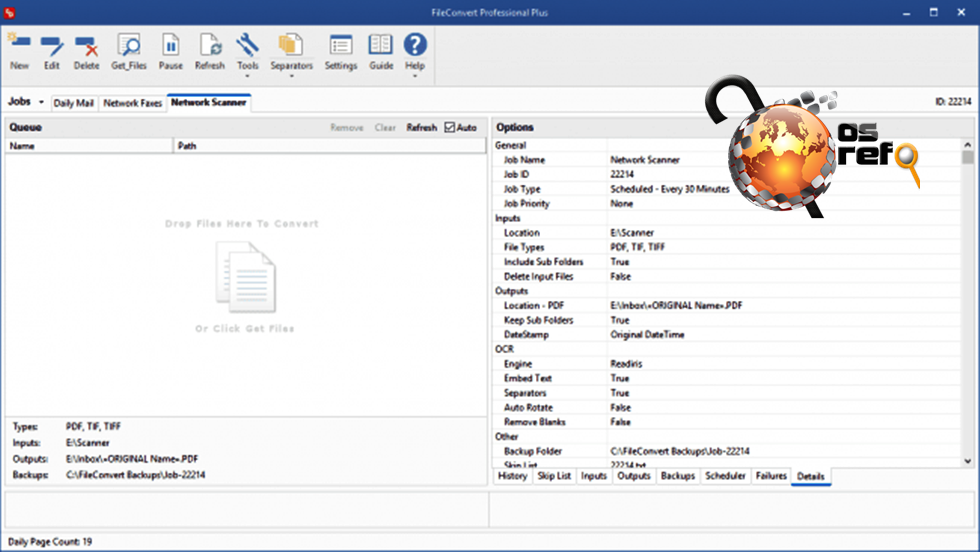Click the Remove queue button
This screenshot has height=552, width=980.
(x=347, y=127)
